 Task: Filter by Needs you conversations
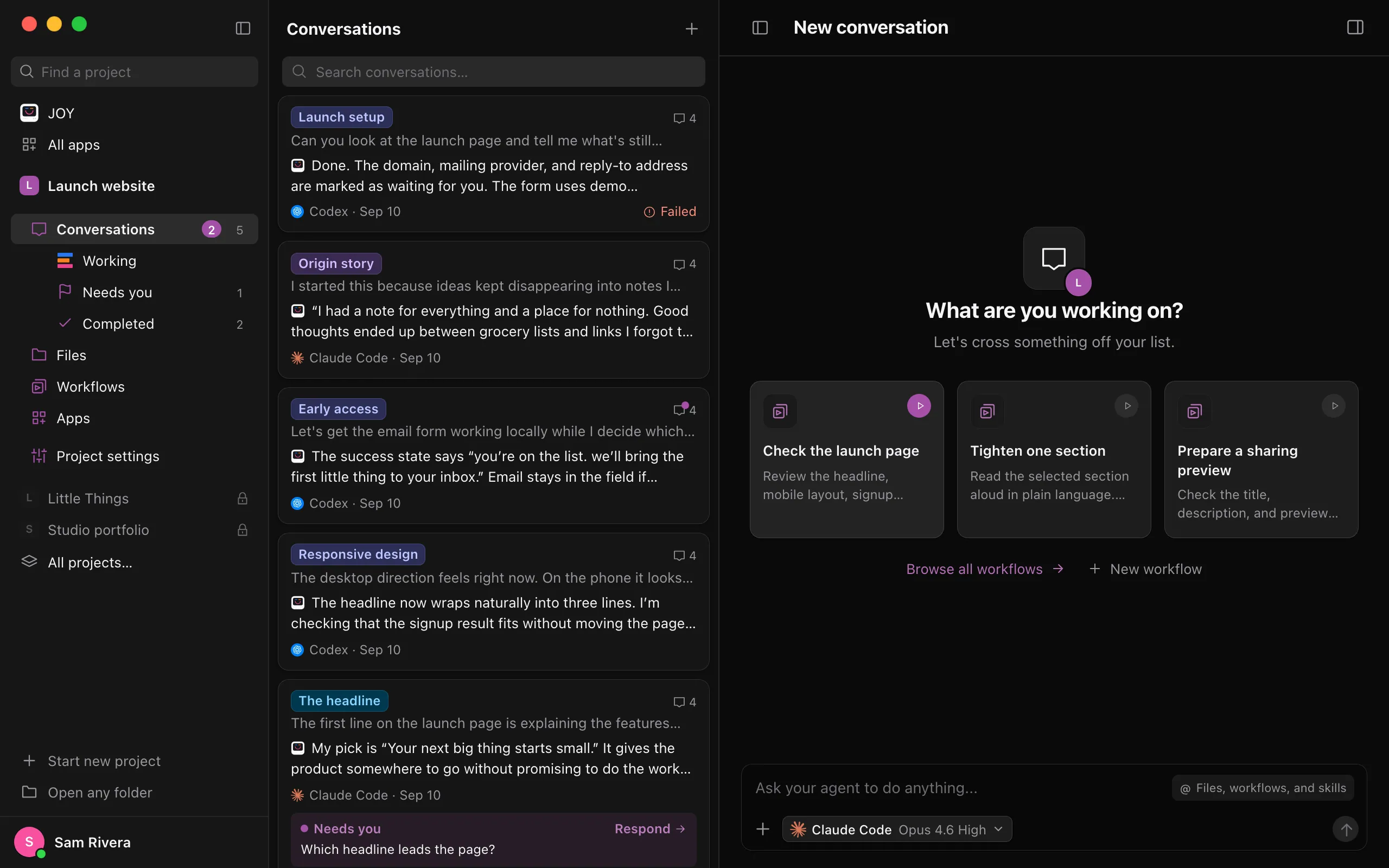[135, 292]
